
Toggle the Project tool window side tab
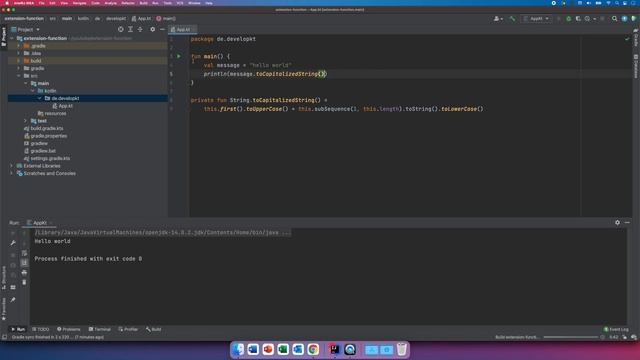pyautogui.click(x=4, y=37)
